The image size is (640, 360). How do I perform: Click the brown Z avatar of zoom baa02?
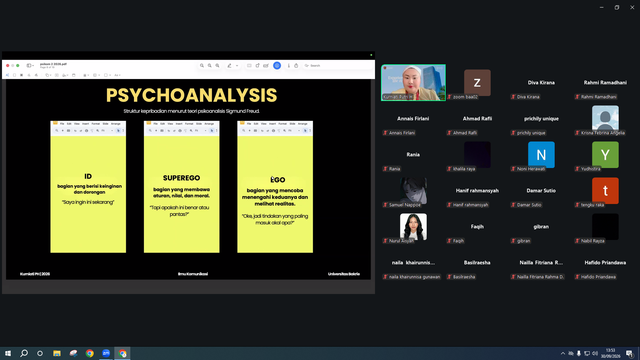click(x=477, y=82)
